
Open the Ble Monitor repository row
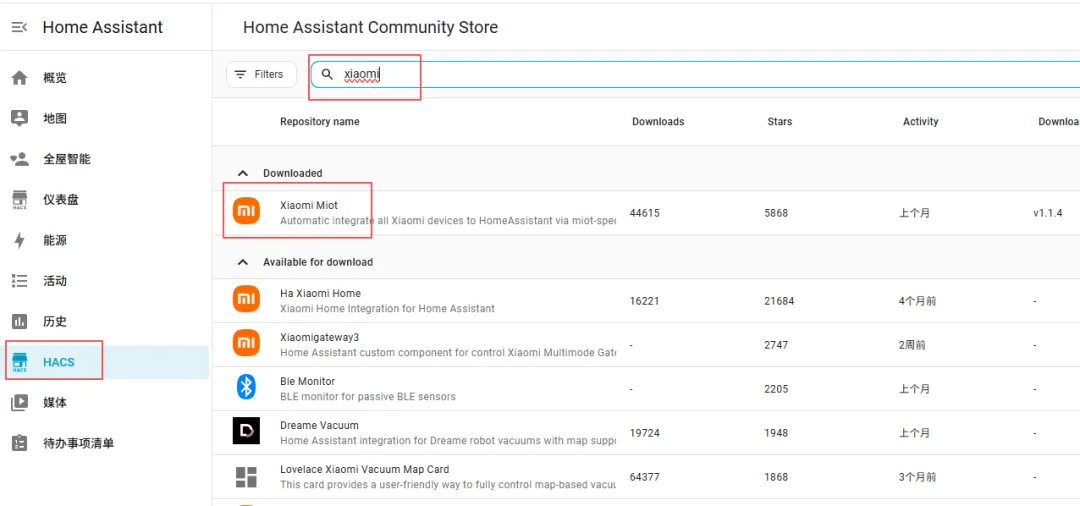click(x=646, y=389)
